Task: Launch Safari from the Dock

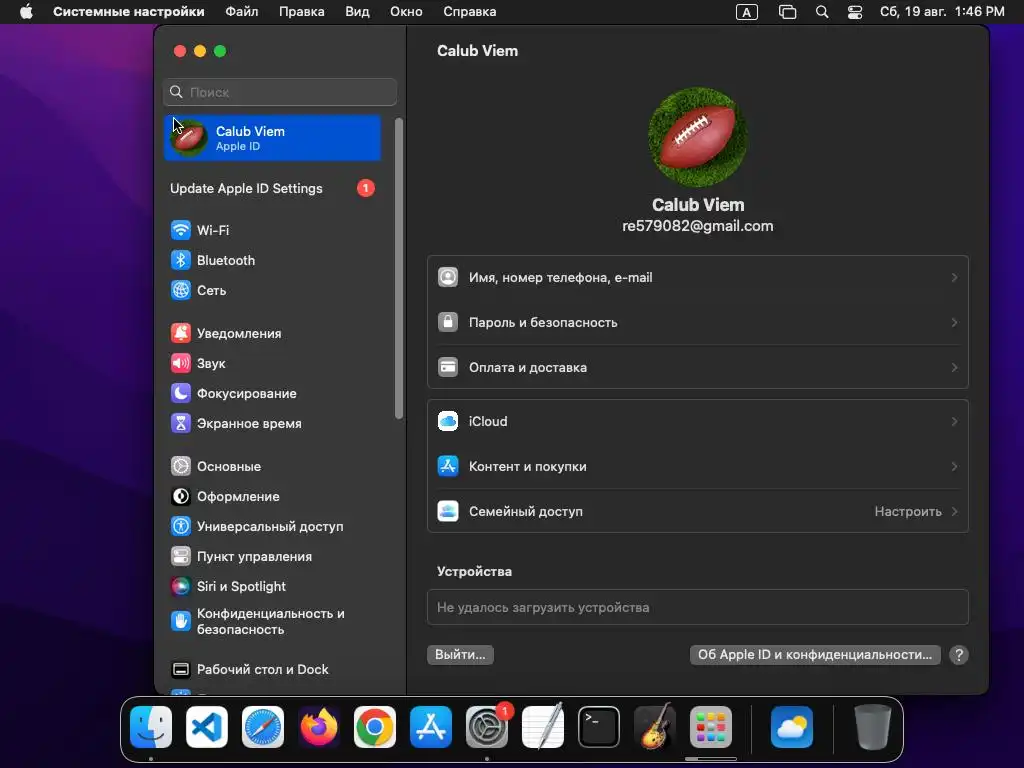Action: [263, 727]
